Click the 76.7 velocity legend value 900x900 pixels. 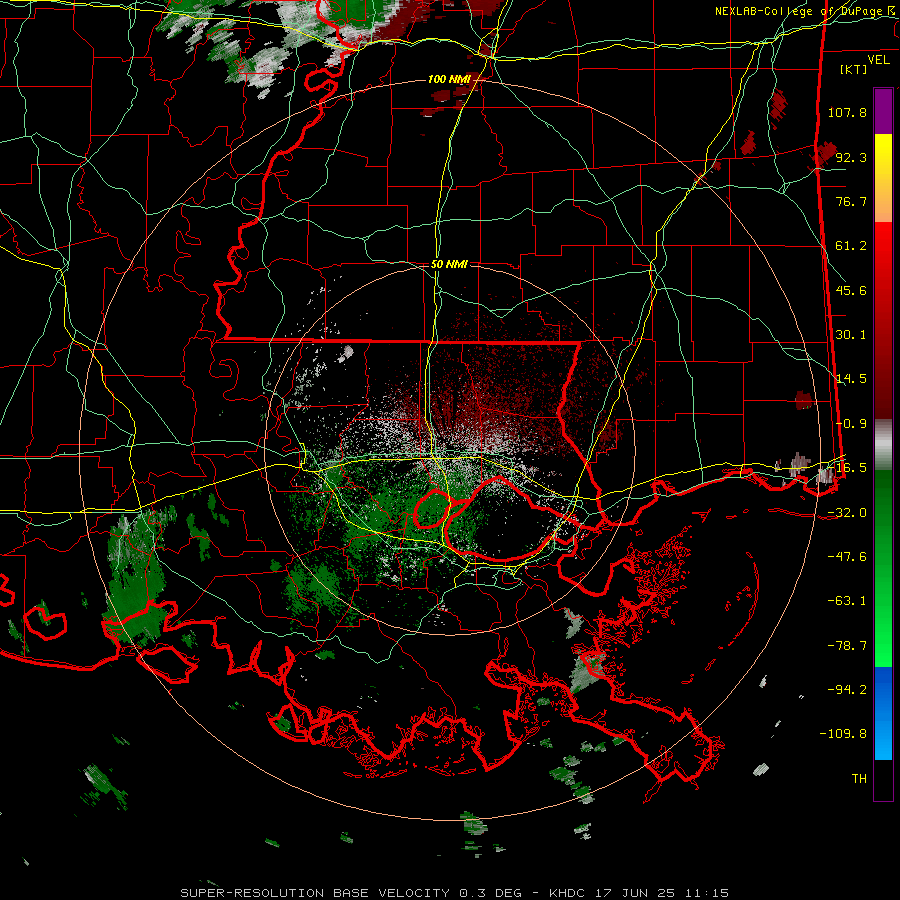[x=851, y=201]
